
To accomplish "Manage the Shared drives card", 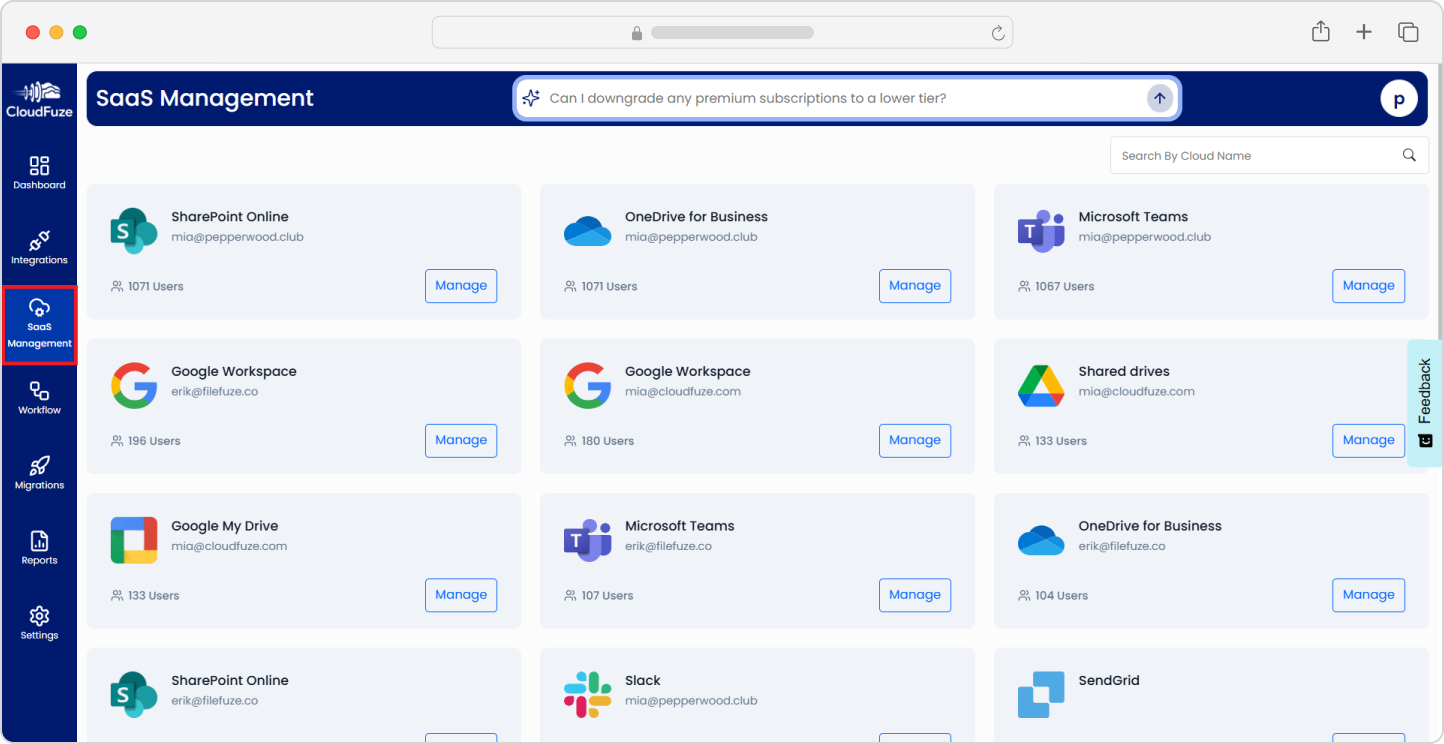I will click(1368, 441).
